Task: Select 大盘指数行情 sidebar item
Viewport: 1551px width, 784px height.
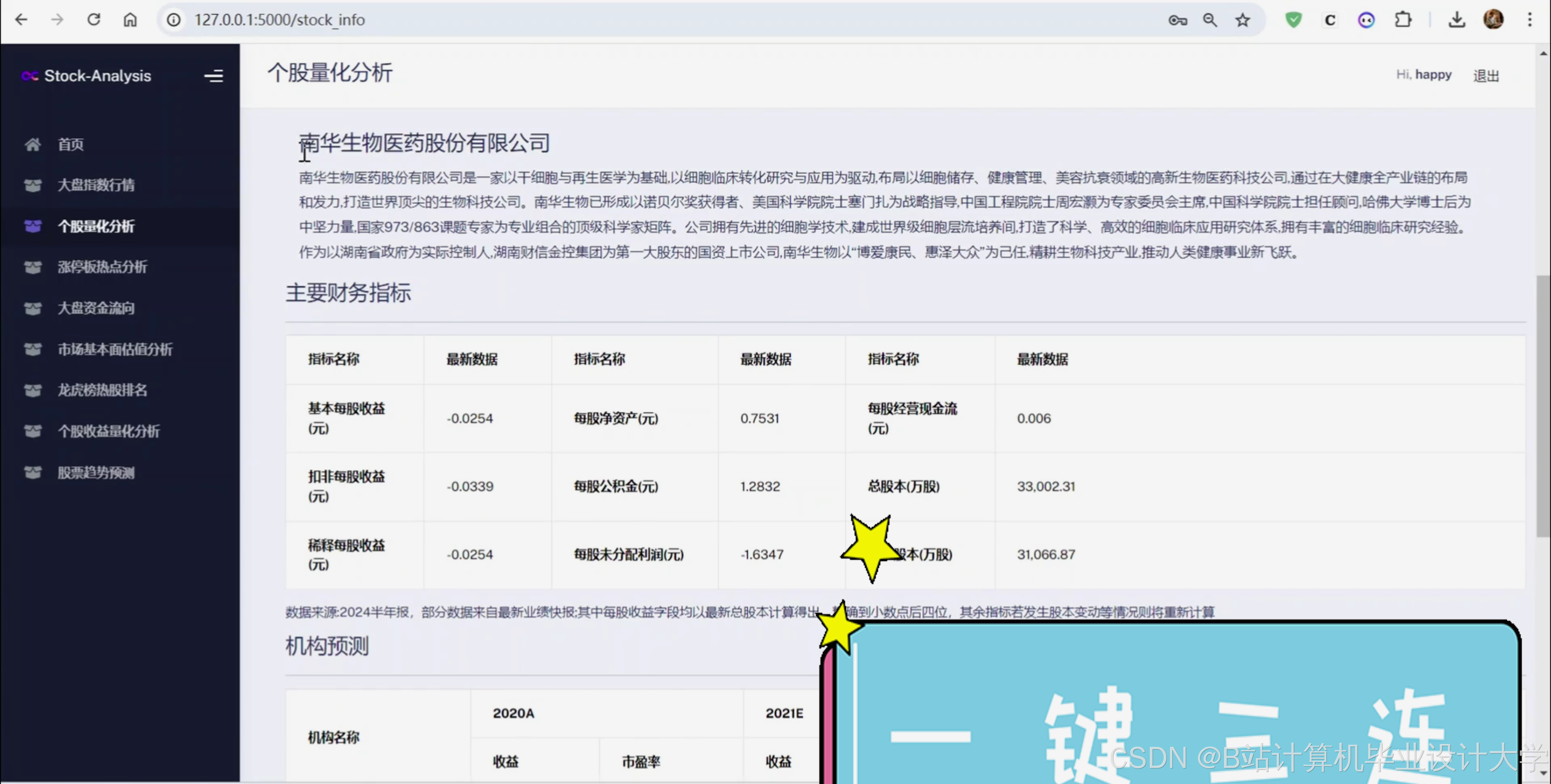Action: [96, 185]
